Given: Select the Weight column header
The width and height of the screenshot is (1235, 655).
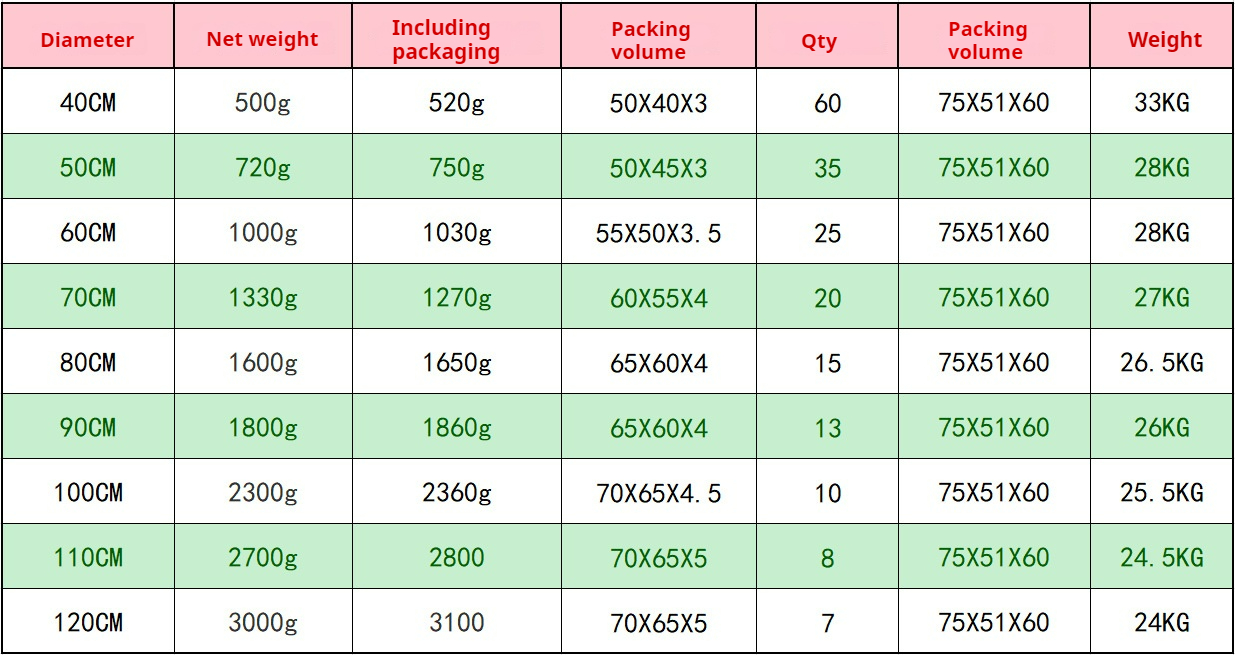Looking at the screenshot, I should click(1164, 40).
